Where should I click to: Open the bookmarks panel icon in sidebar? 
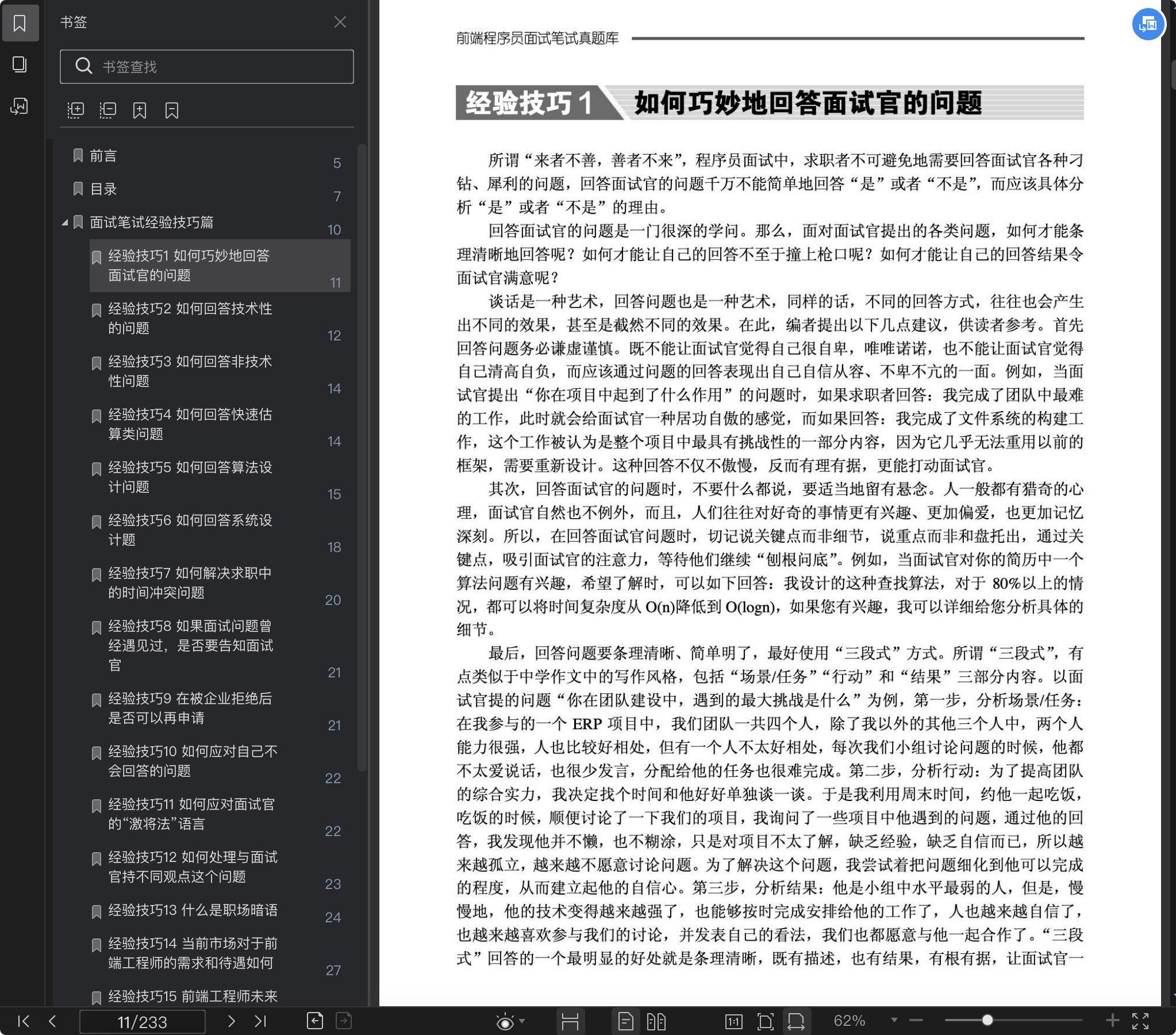tap(20, 23)
